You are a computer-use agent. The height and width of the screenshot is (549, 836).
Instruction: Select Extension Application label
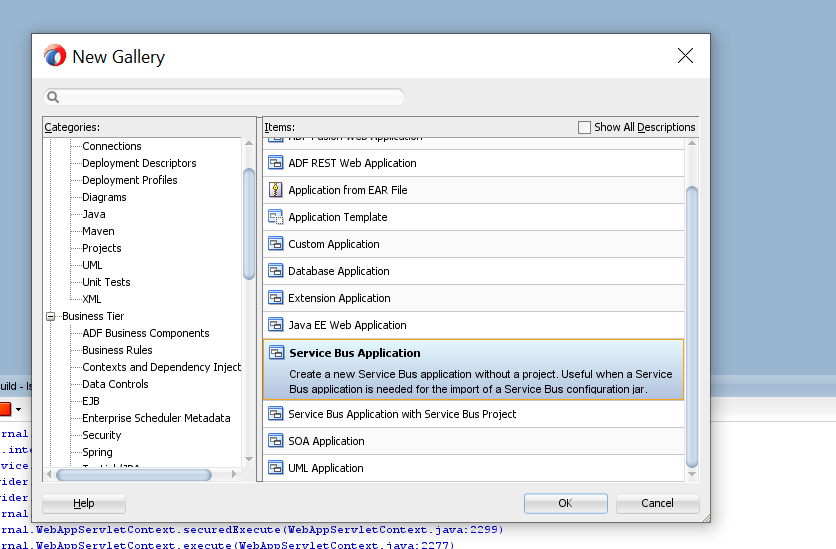339,298
